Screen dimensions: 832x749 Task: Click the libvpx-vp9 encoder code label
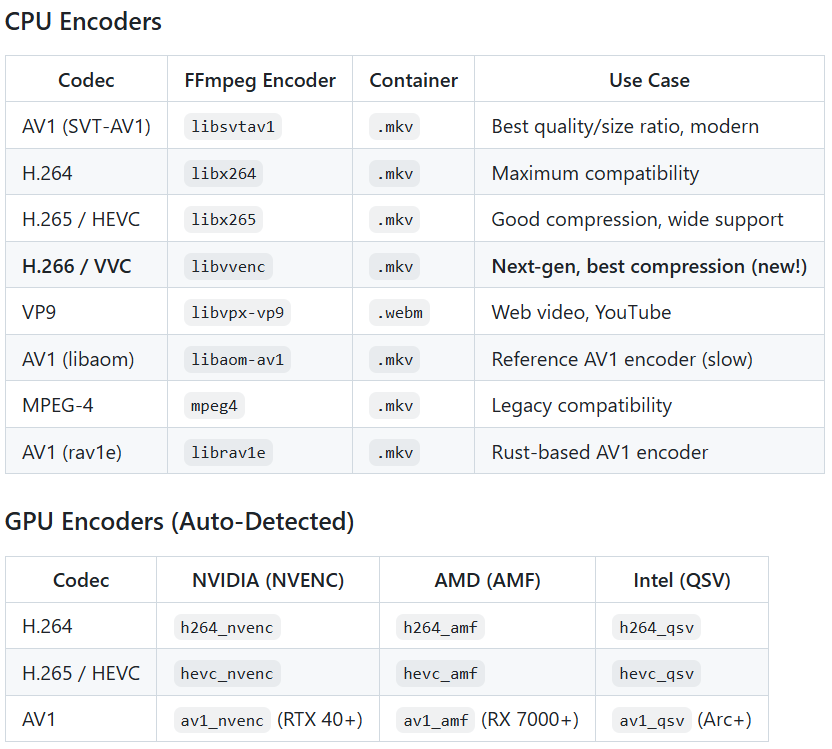[237, 313]
